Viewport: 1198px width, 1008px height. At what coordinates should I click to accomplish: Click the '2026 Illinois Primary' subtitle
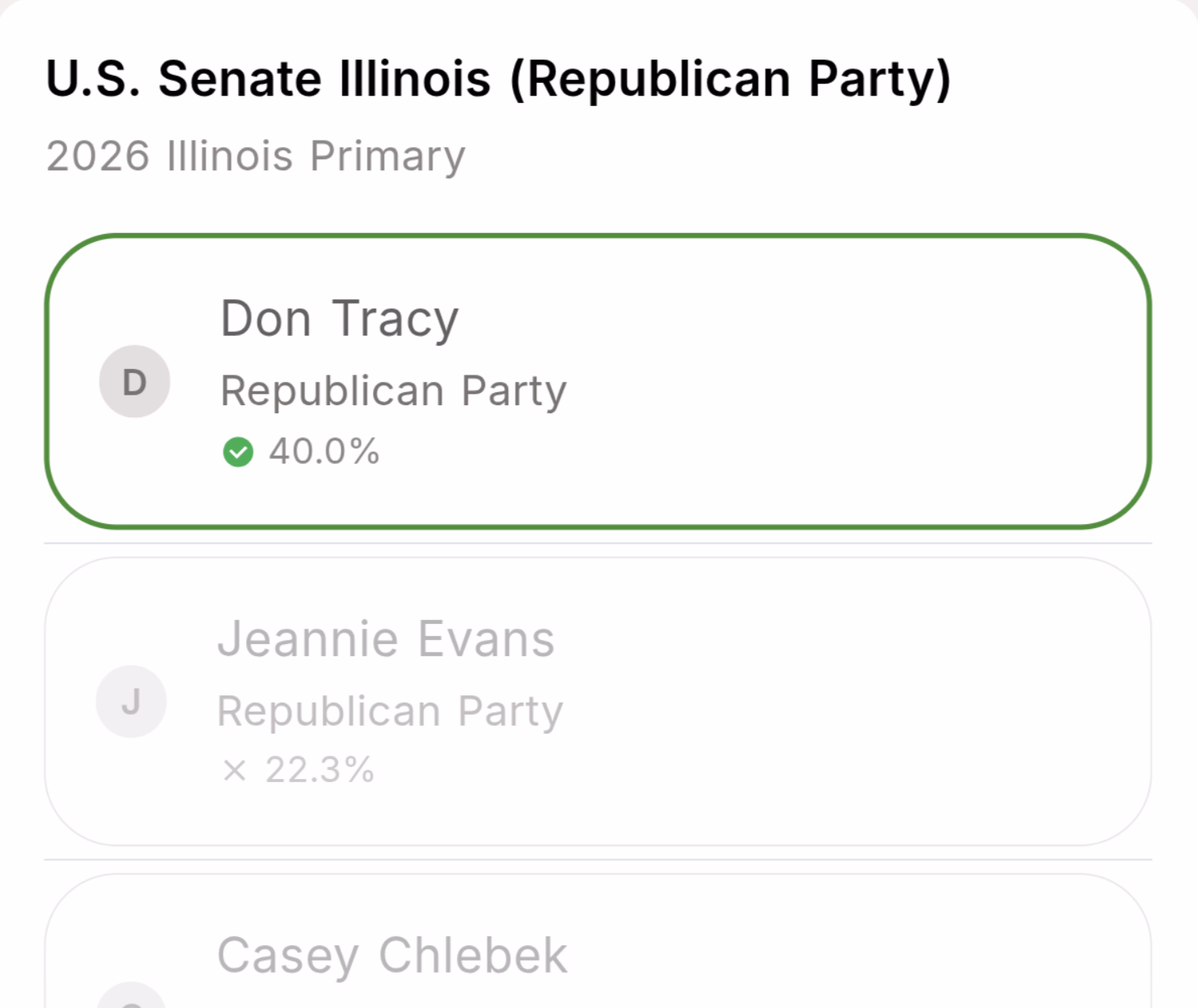tap(255, 155)
